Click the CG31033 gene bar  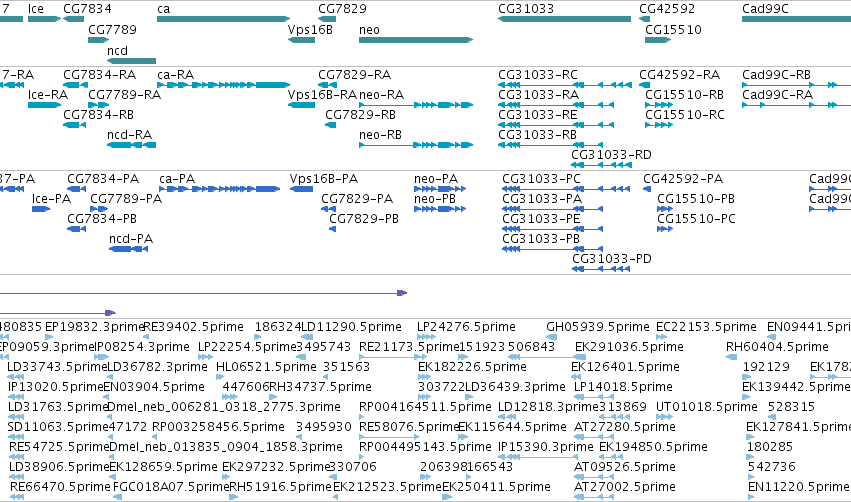pos(564,19)
